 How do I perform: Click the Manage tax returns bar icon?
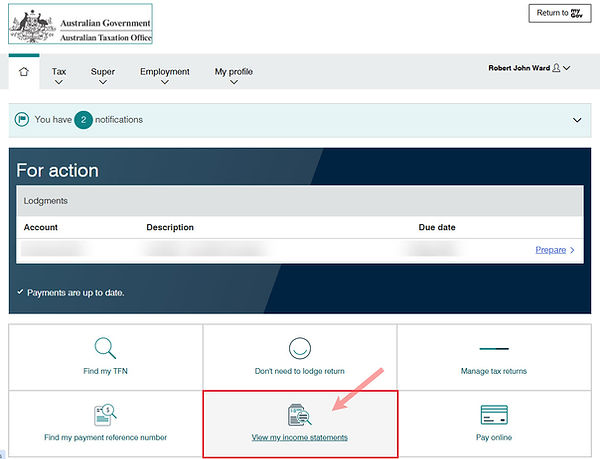494,348
